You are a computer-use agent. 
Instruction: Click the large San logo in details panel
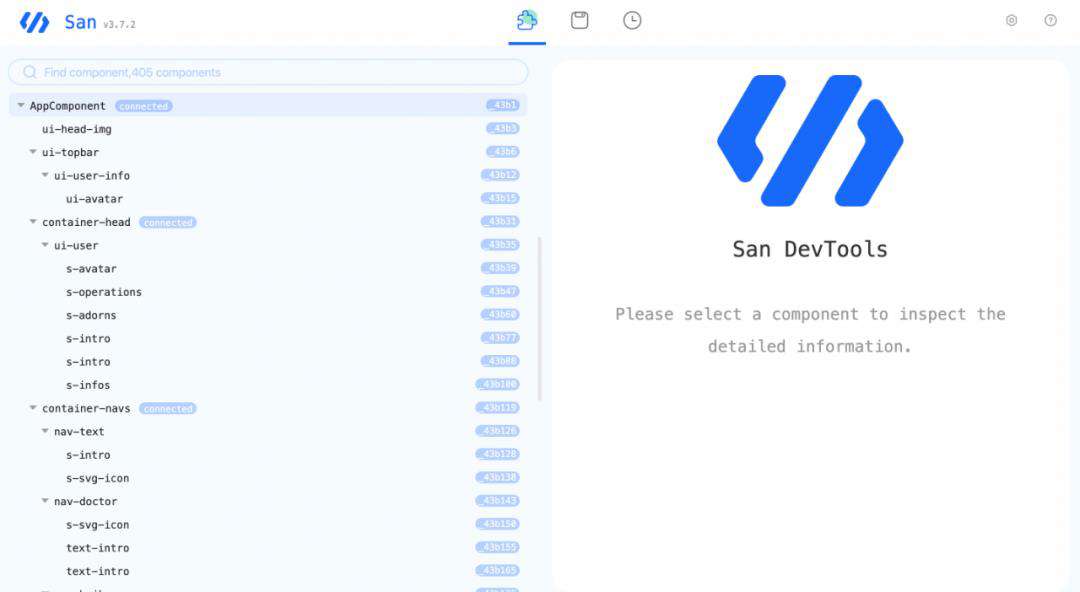(x=810, y=141)
